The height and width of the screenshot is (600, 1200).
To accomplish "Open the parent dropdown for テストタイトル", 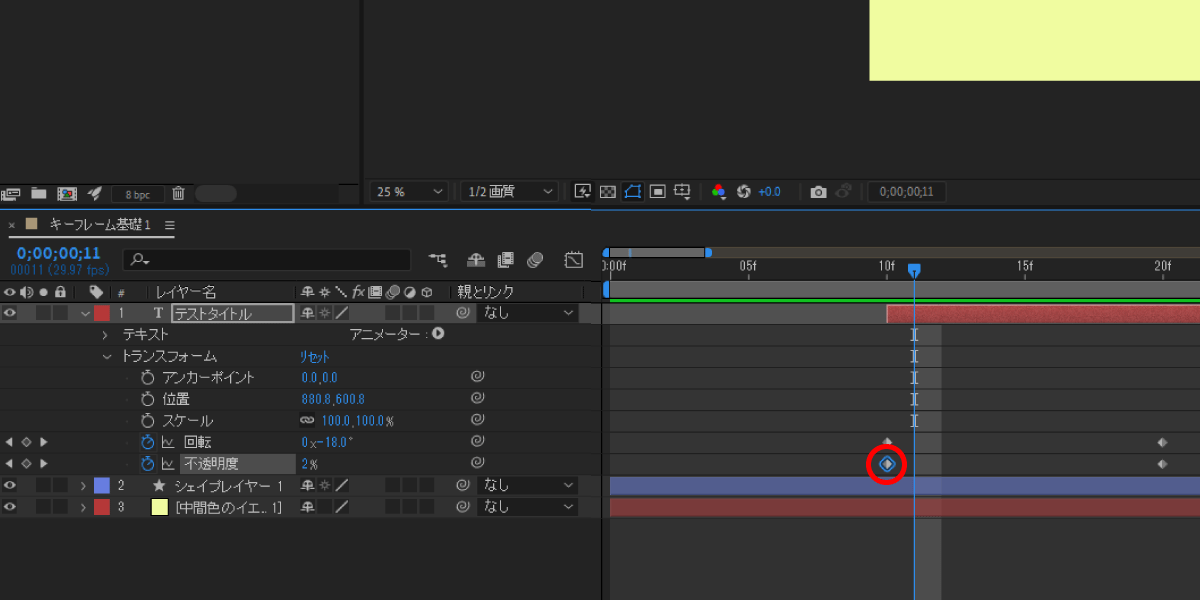I will 528,313.
